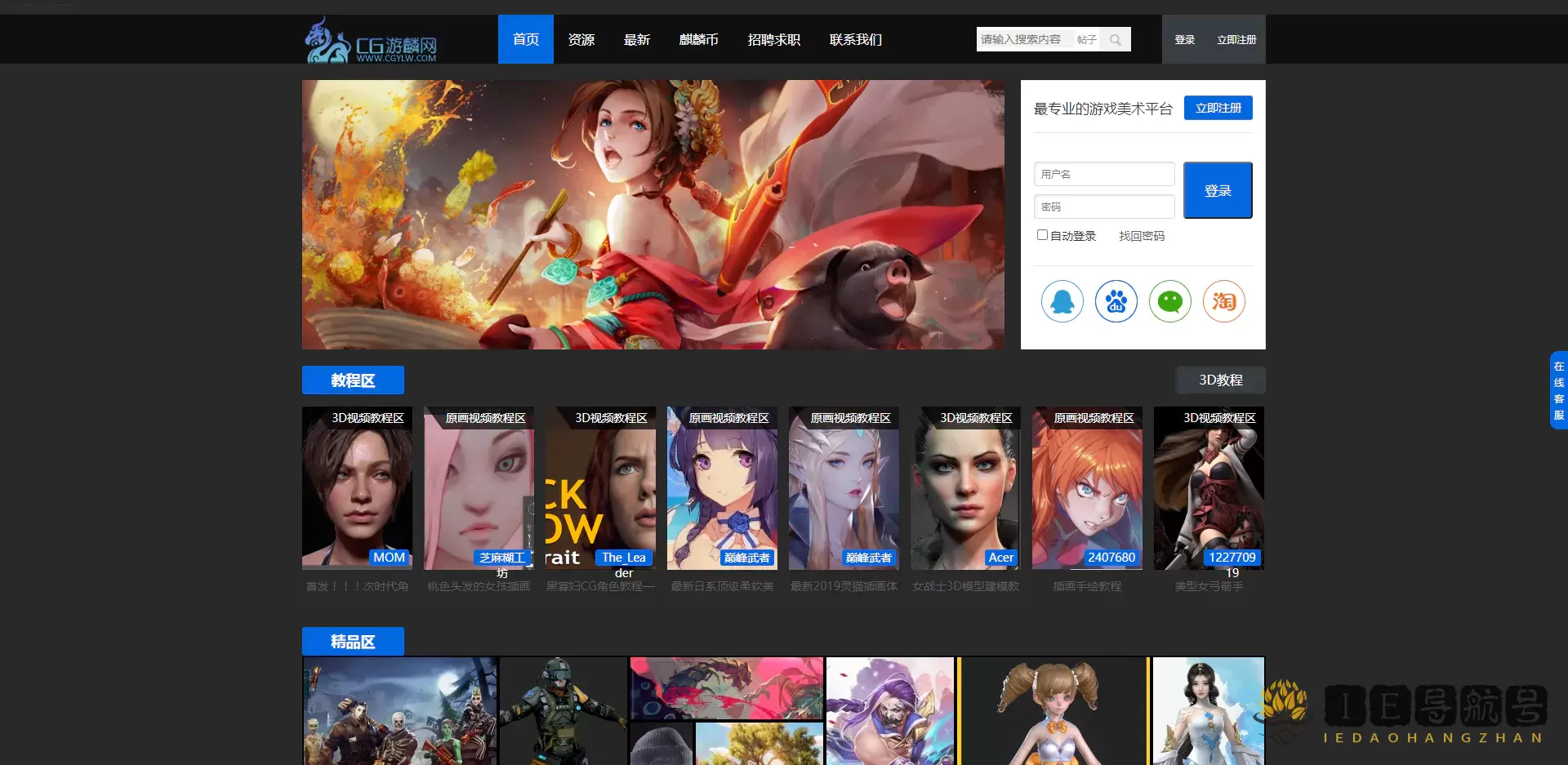Open the Acer female warrior thumbnail
This screenshot has width=1568, height=765.
[965, 488]
